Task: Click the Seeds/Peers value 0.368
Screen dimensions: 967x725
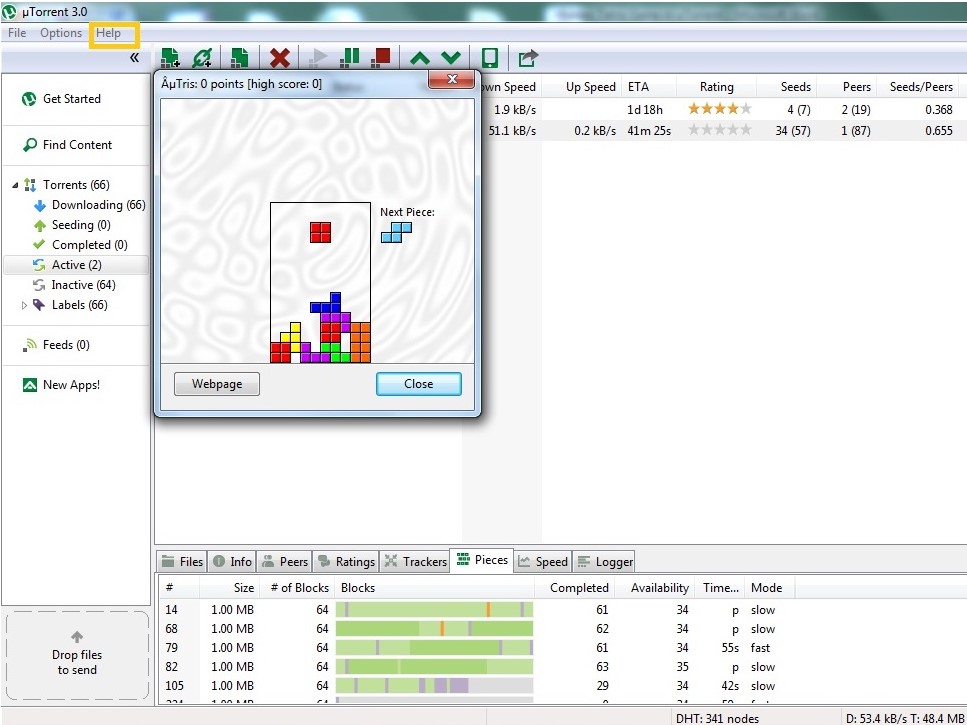Action: pos(939,110)
